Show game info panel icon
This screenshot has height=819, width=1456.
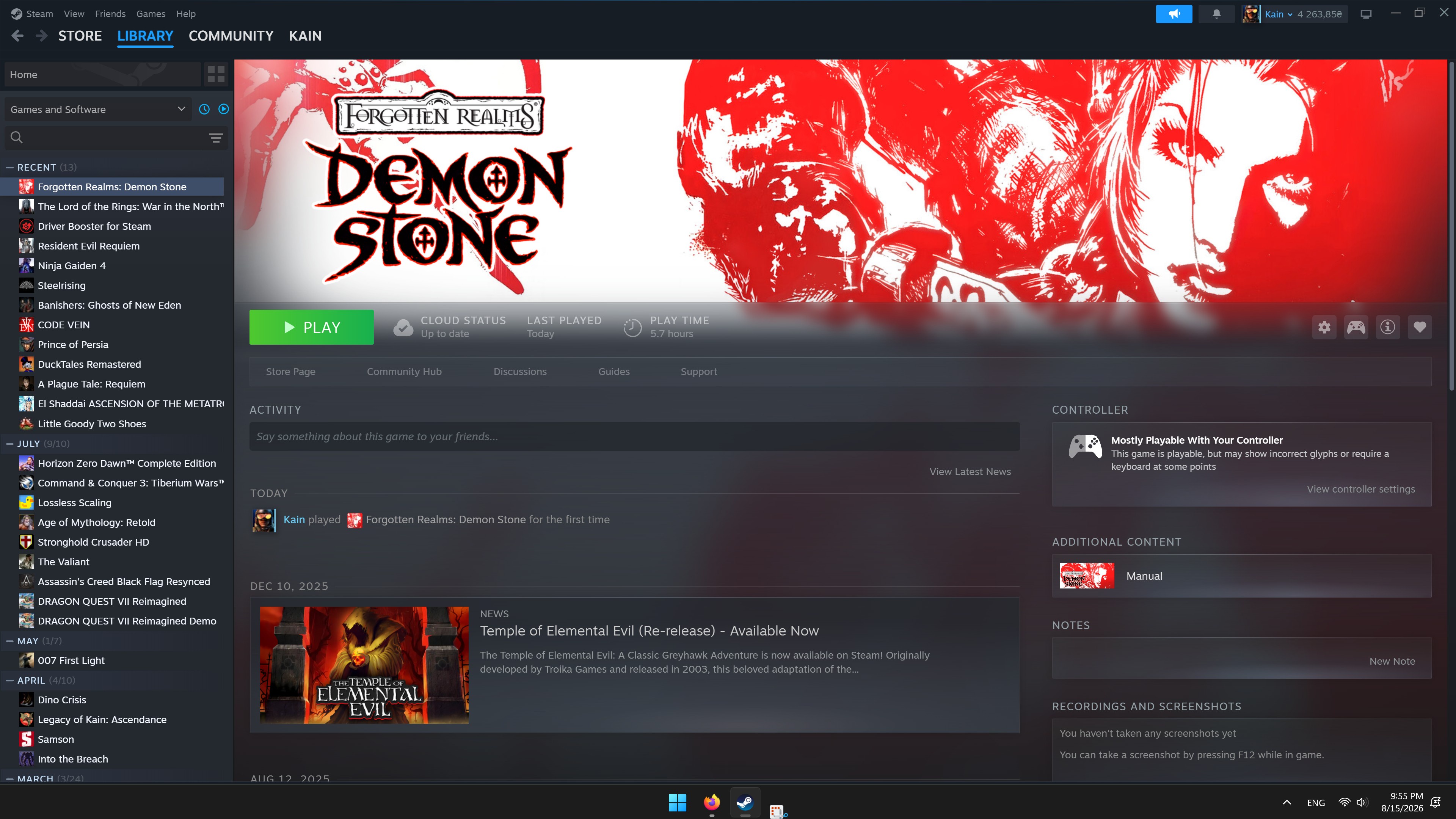tap(1388, 327)
